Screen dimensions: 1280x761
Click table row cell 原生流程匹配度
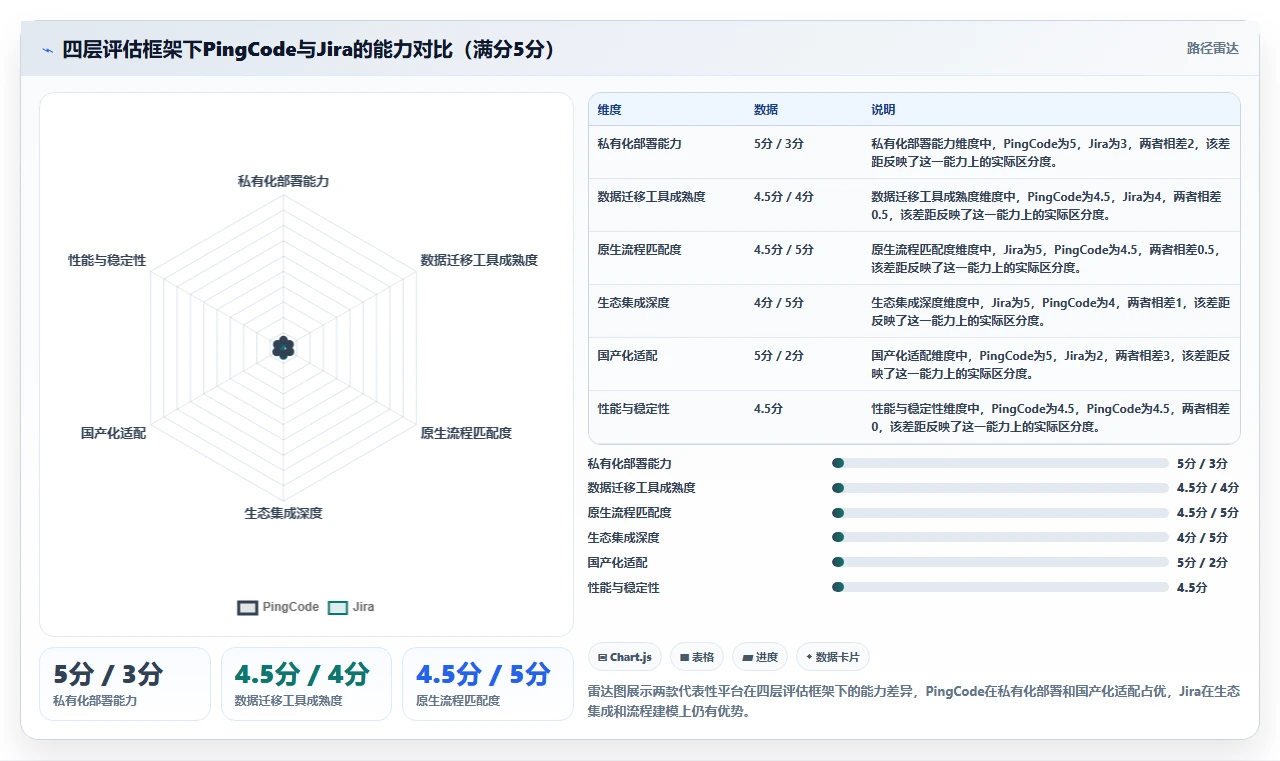click(x=639, y=249)
